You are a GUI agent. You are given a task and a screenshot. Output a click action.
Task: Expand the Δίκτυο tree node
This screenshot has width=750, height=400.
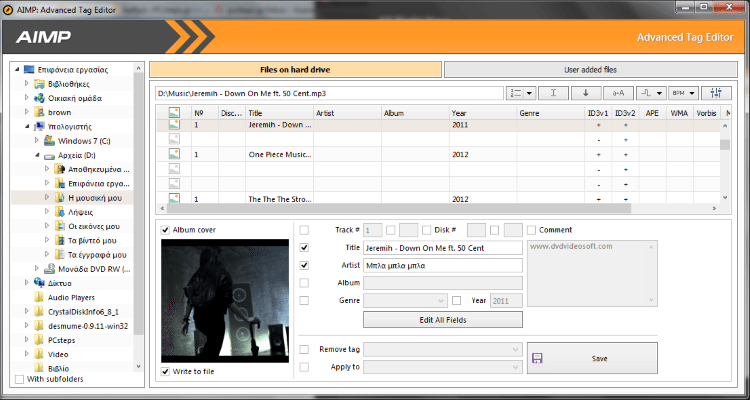click(27, 283)
